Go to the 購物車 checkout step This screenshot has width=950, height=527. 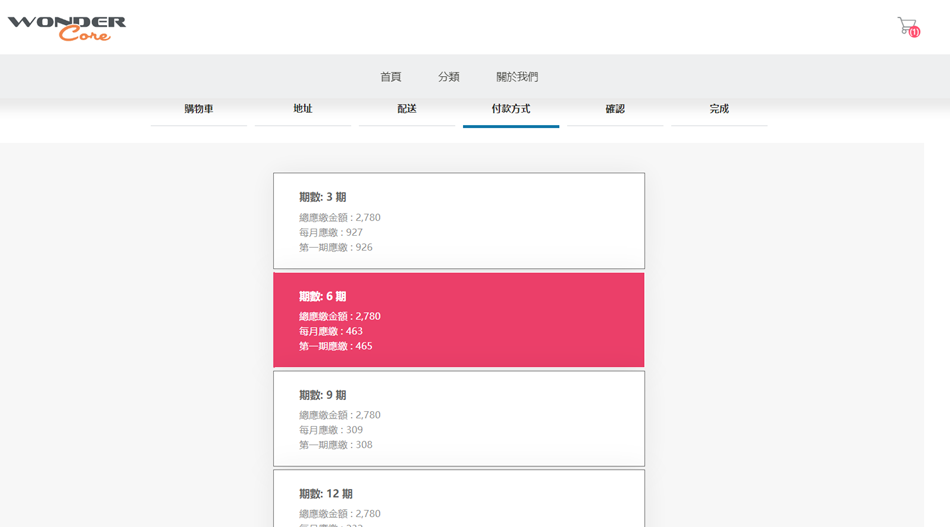pyautogui.click(x=199, y=109)
